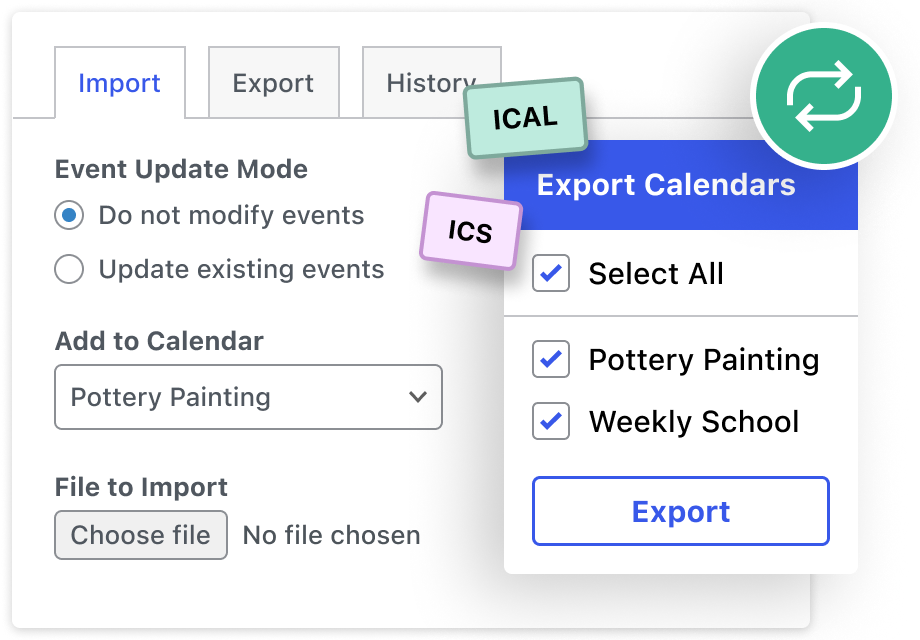Toggle the Select All checkbox
Image resolution: width=920 pixels, height=640 pixels.
(x=551, y=273)
